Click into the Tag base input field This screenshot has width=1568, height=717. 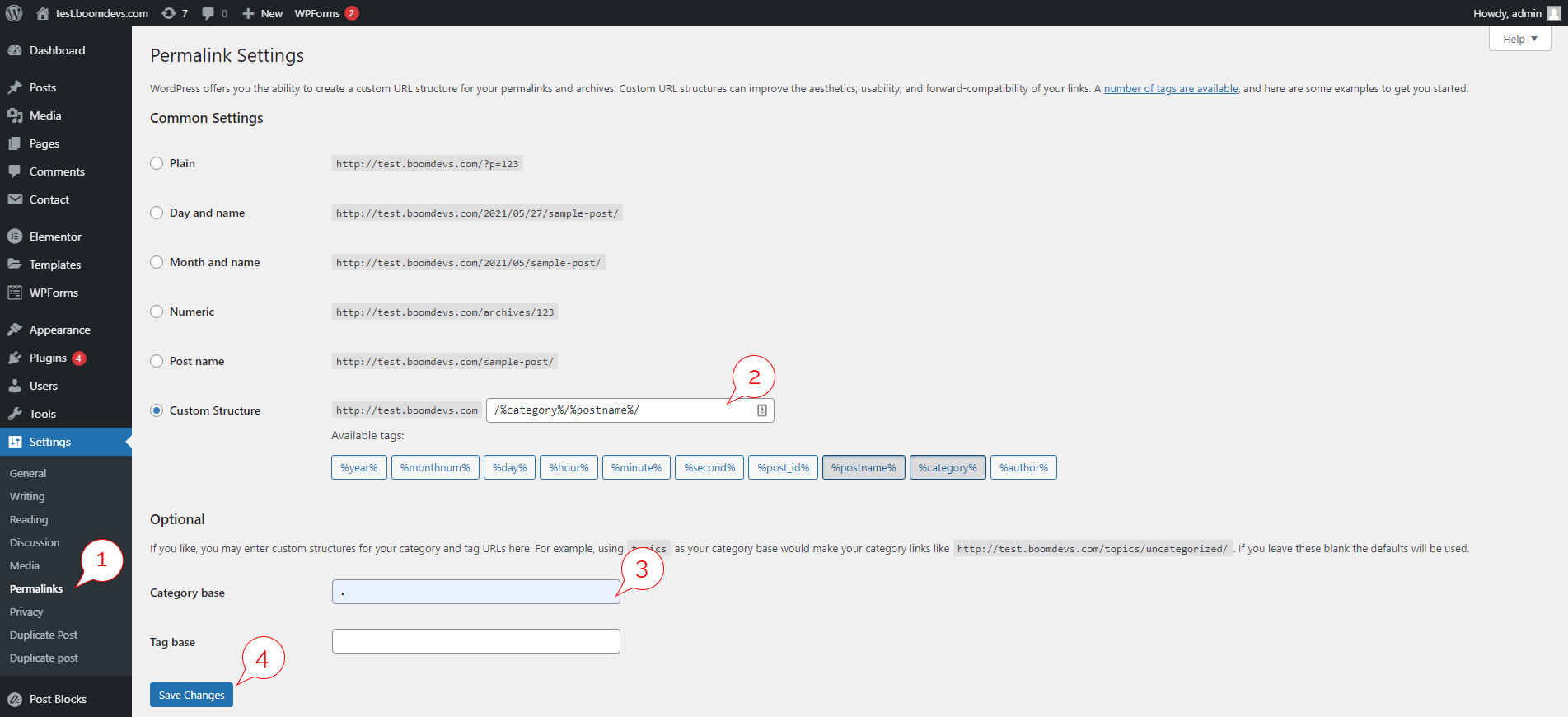point(475,641)
